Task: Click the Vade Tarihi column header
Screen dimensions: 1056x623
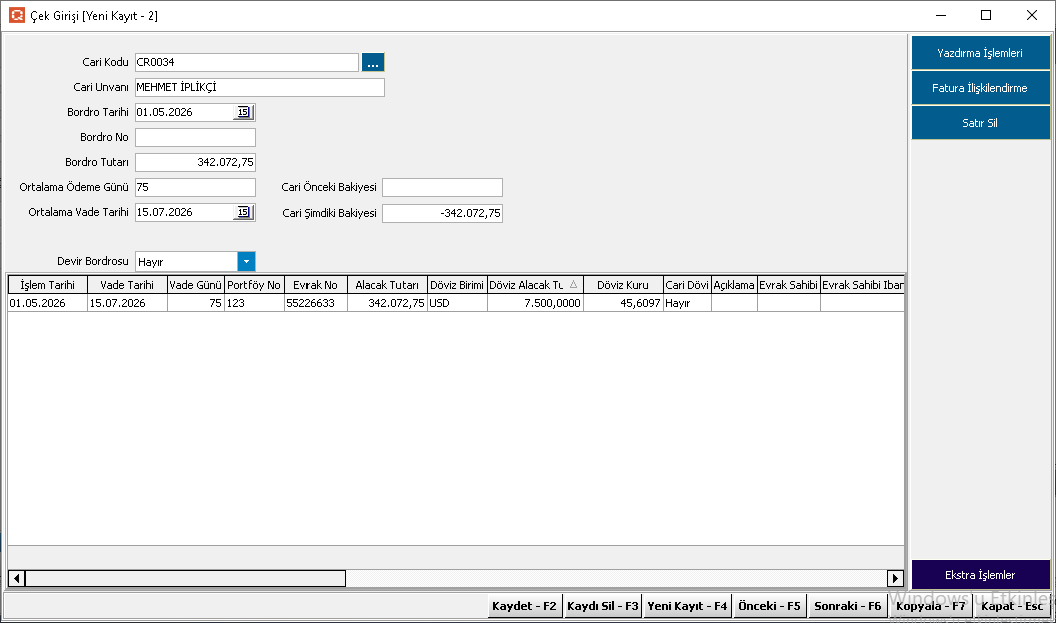Action: [x=127, y=285]
